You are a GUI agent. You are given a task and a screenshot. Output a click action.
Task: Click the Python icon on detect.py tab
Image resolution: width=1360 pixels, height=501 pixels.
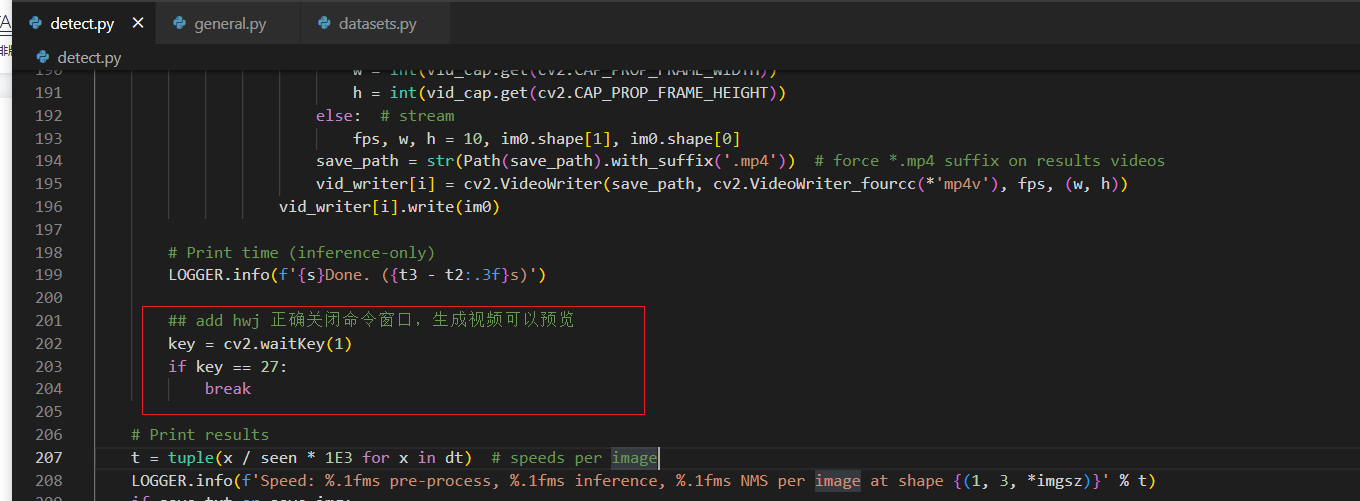pyautogui.click(x=36, y=23)
